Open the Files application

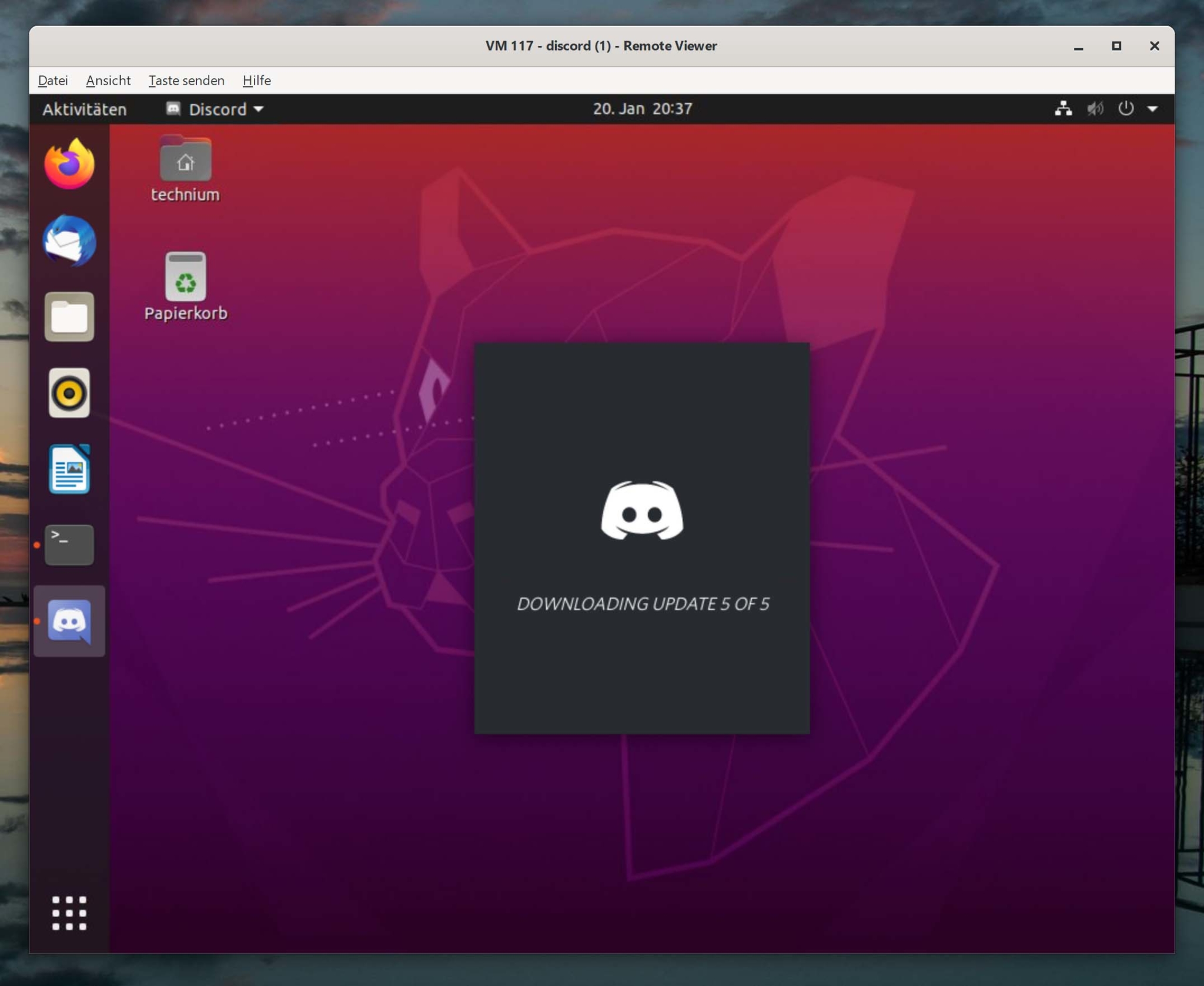pyautogui.click(x=69, y=317)
